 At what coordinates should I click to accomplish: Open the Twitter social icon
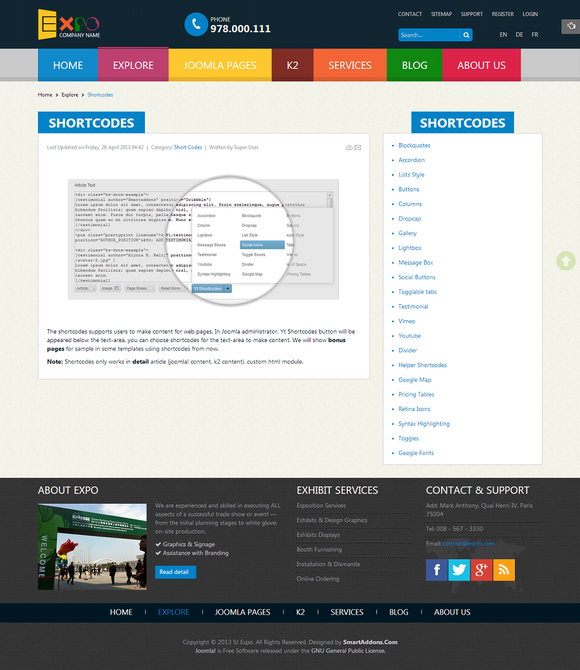459,570
